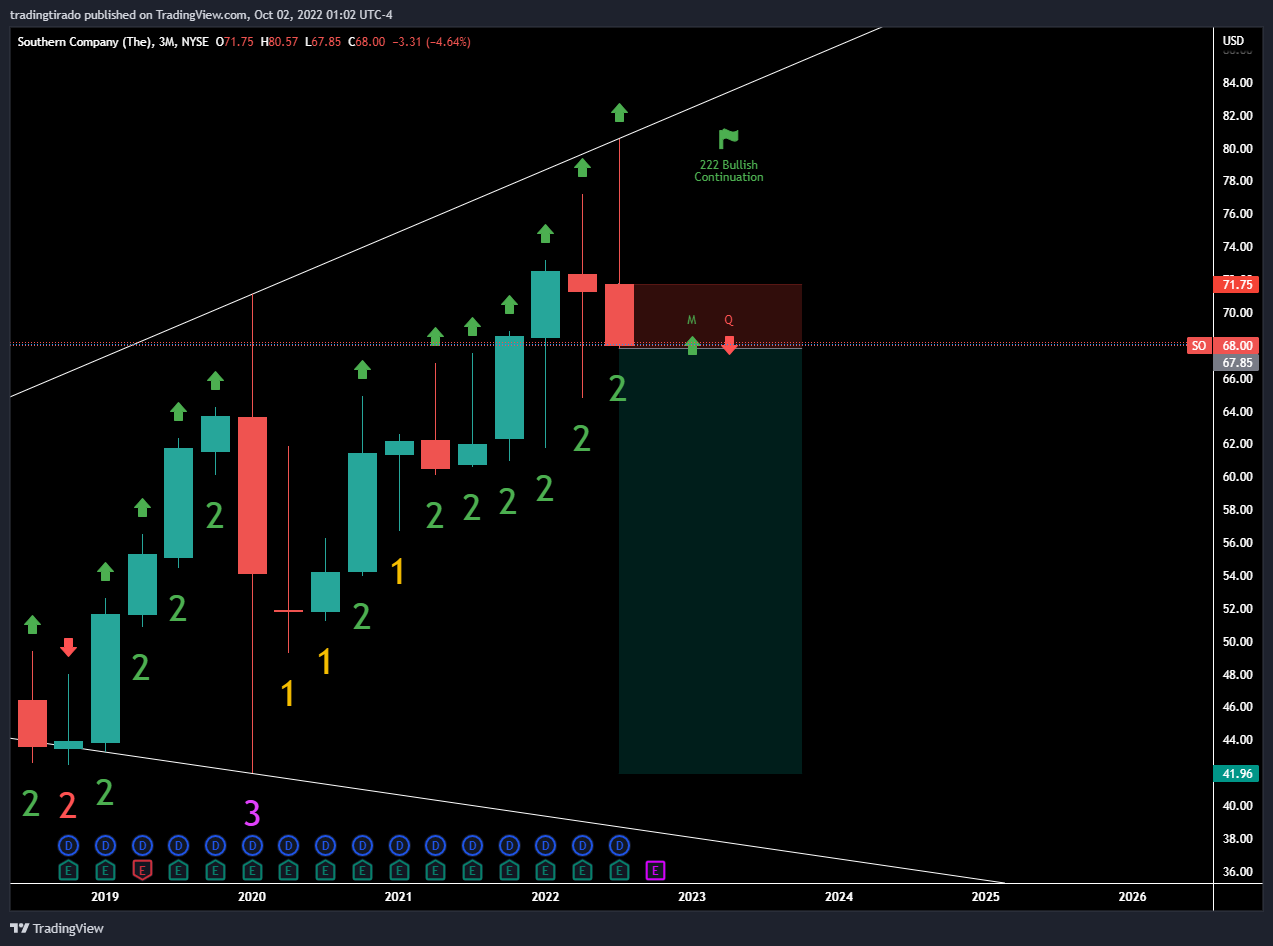Click the low value L67.85
Viewport: 1273px width, 946px height.
pos(322,42)
